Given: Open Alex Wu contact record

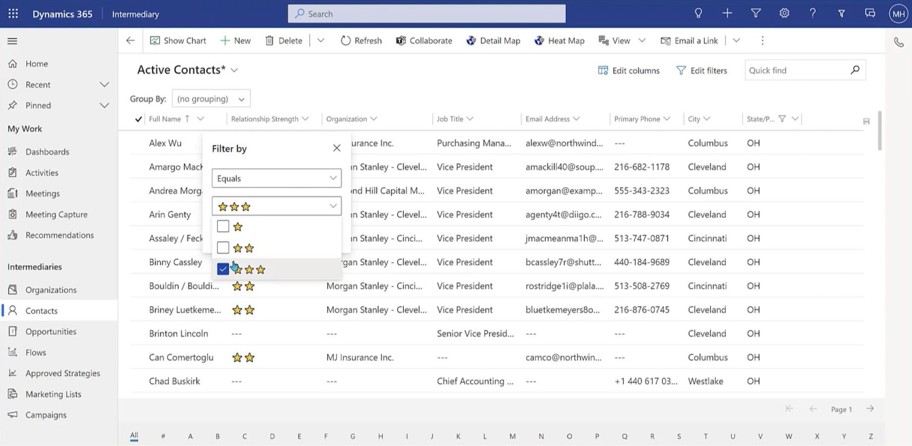Looking at the screenshot, I should [x=165, y=143].
